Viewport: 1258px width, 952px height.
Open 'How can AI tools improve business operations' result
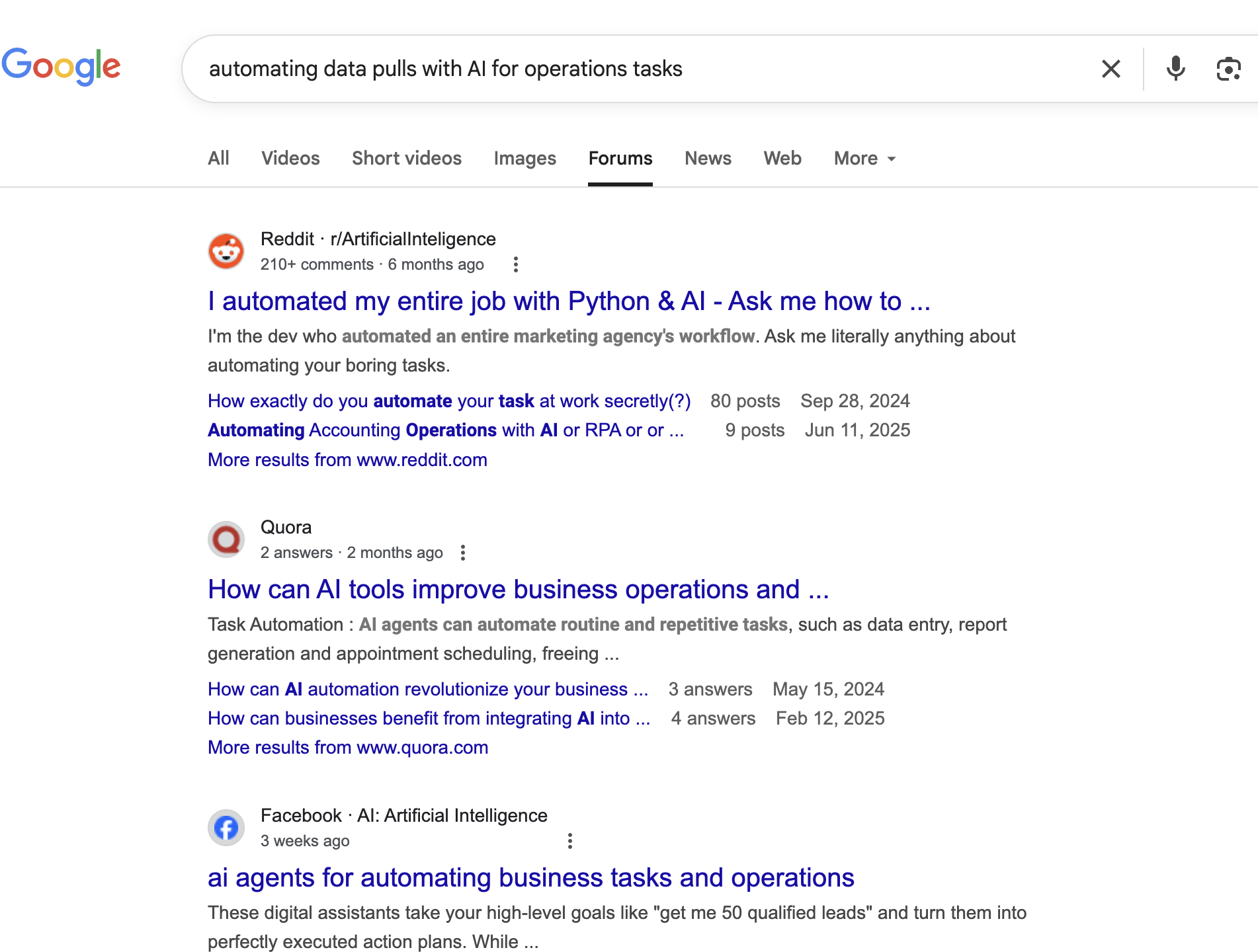pos(519,590)
